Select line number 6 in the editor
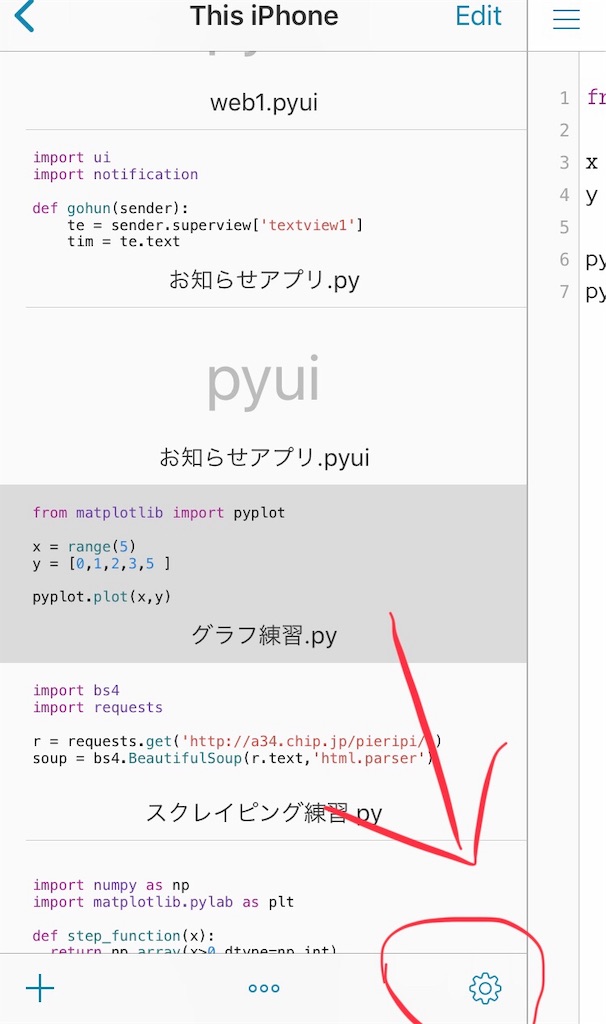This screenshot has width=606, height=1024. (x=564, y=259)
